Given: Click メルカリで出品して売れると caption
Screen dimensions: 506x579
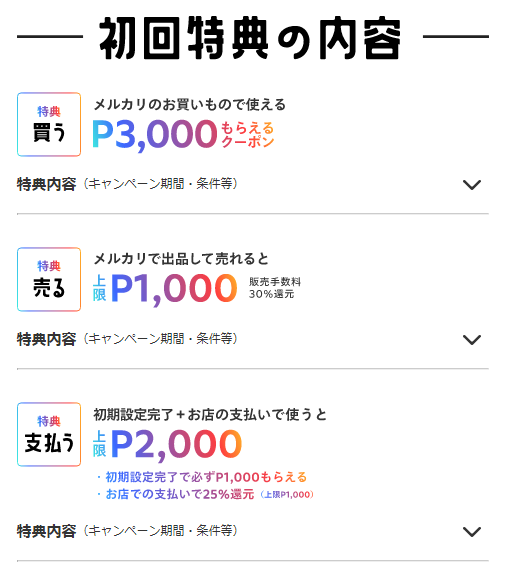Looking at the screenshot, I should point(181,259).
